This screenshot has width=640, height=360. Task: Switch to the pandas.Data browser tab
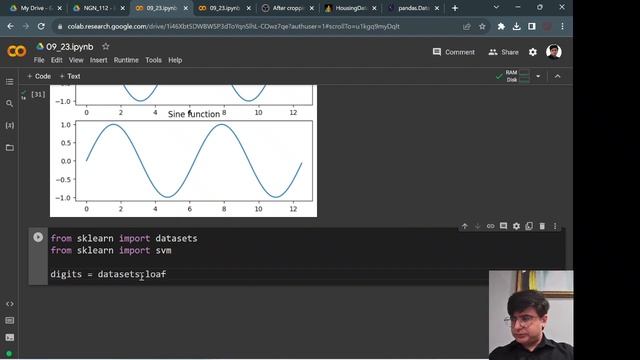412,8
